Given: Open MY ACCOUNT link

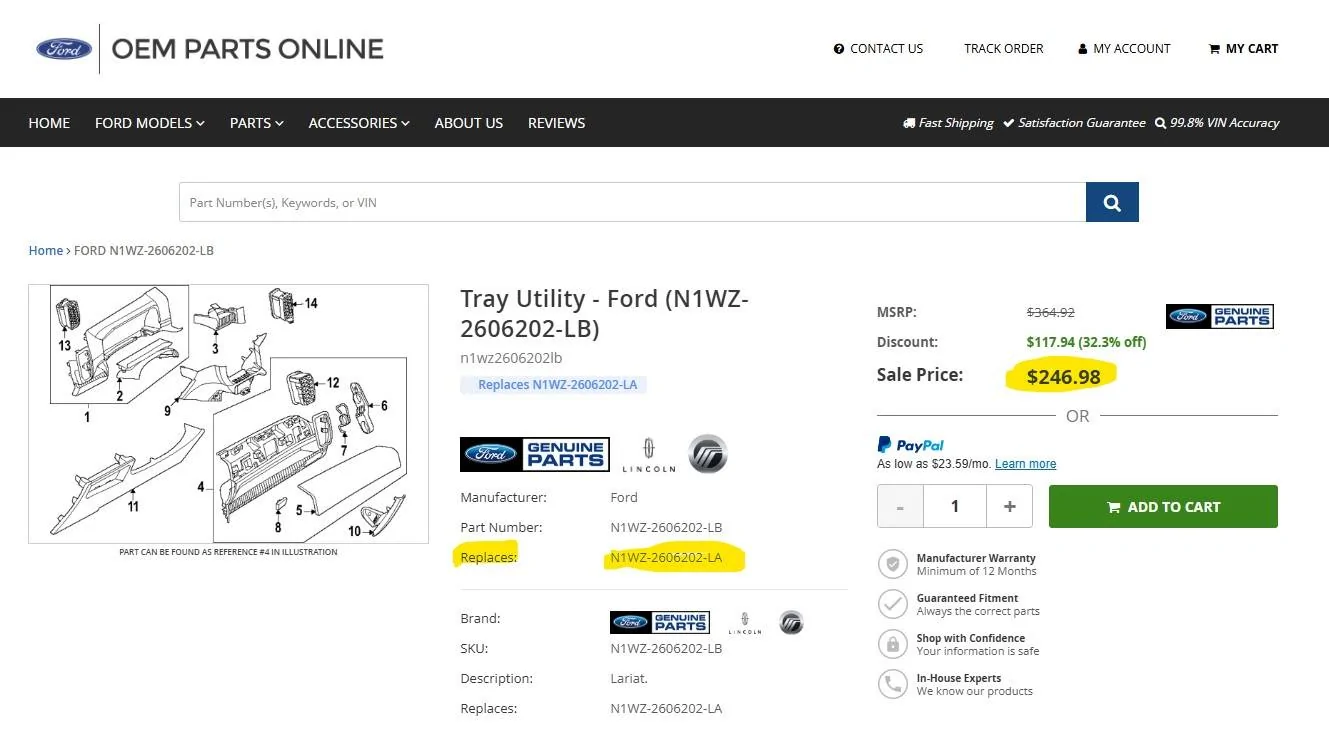Looking at the screenshot, I should pyautogui.click(x=1124, y=49).
